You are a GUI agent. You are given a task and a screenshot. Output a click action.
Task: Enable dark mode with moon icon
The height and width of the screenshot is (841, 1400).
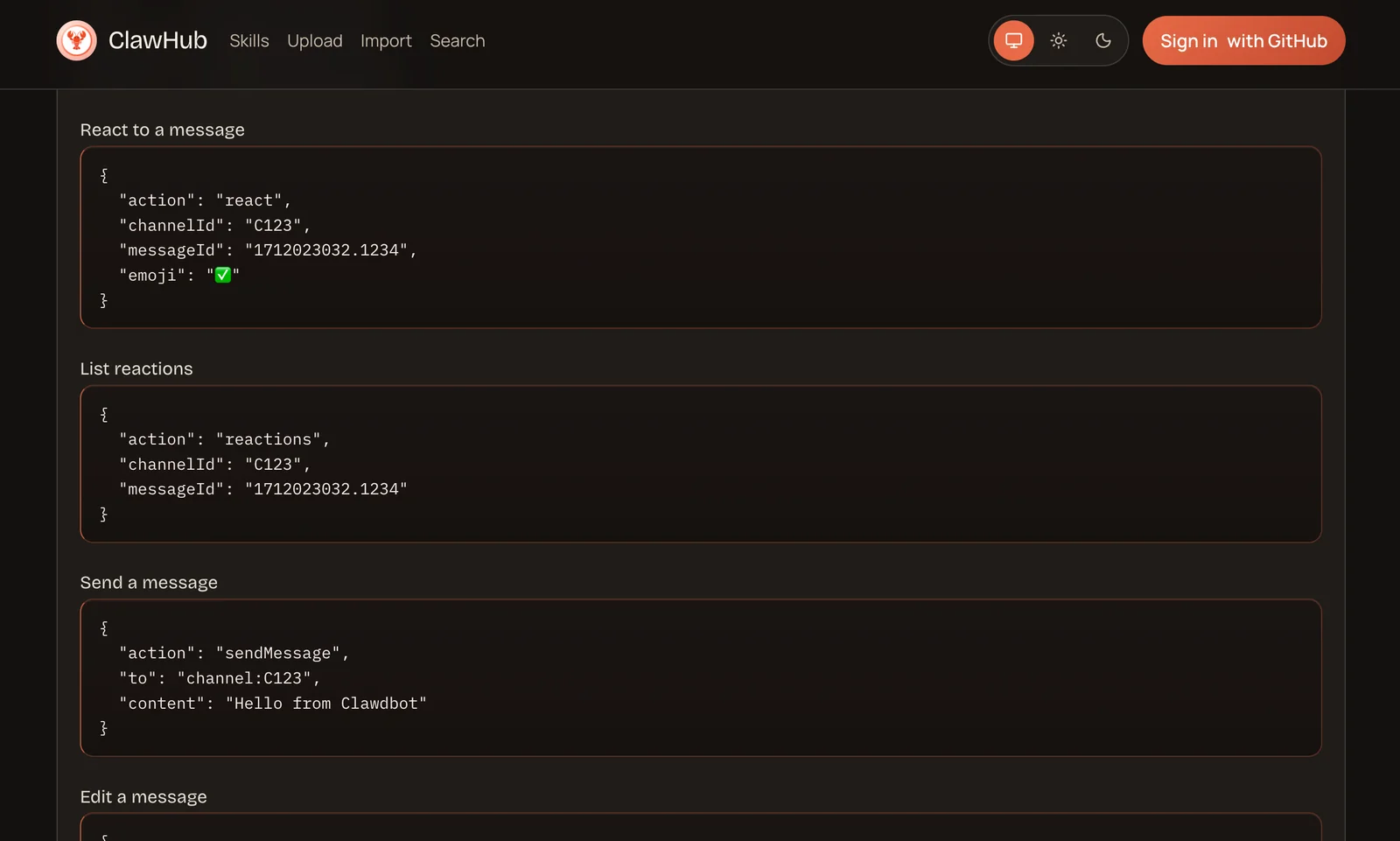tap(1102, 40)
